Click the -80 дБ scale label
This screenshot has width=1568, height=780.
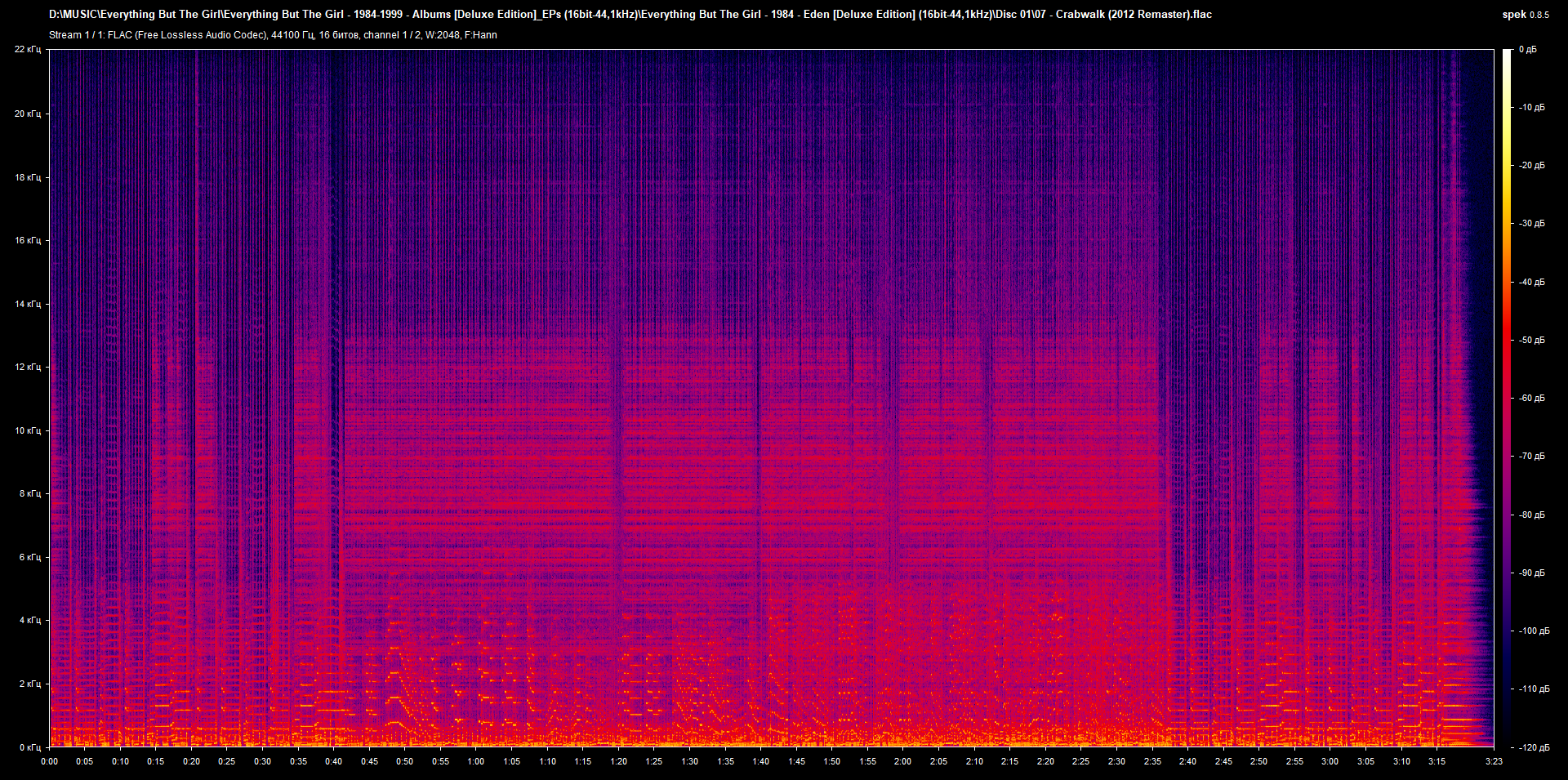point(1532,515)
